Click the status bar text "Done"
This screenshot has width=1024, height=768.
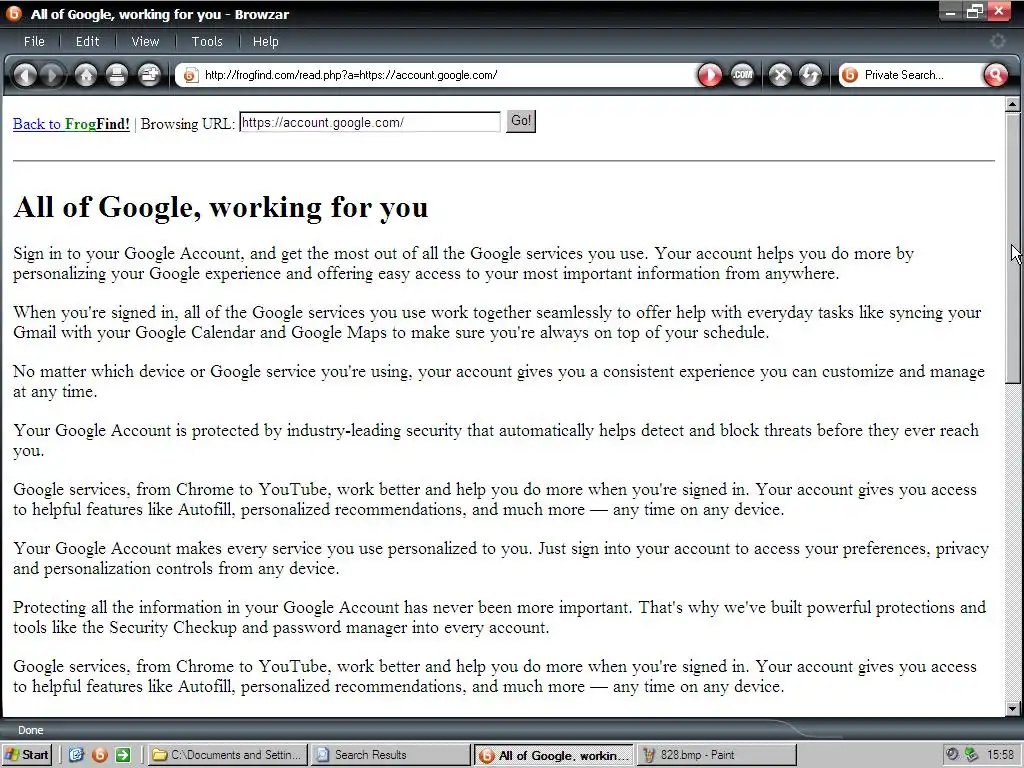coord(31,730)
